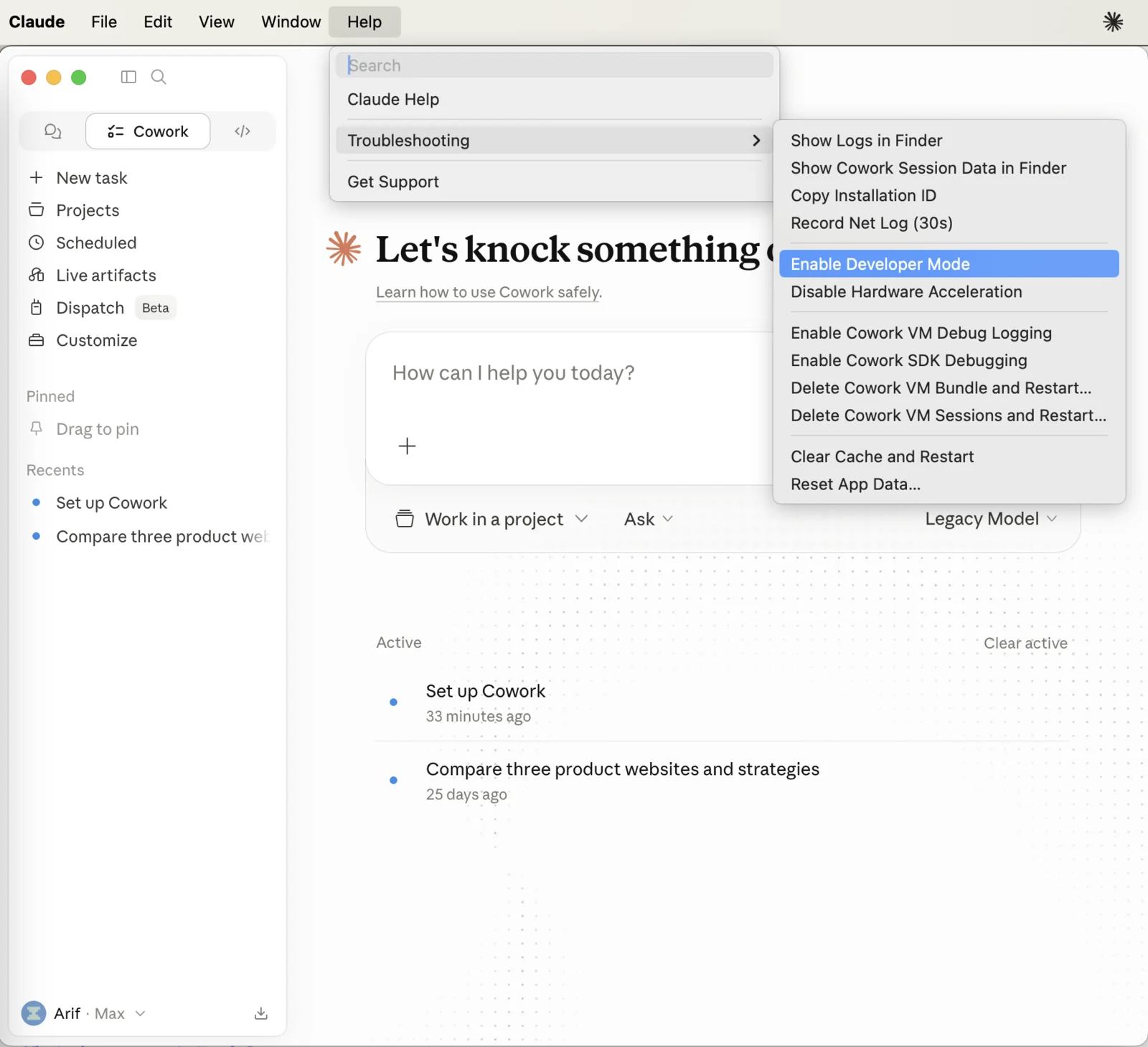Choose Enable Cowork SDK Debugging
The height and width of the screenshot is (1047, 1148).
[x=949, y=360]
